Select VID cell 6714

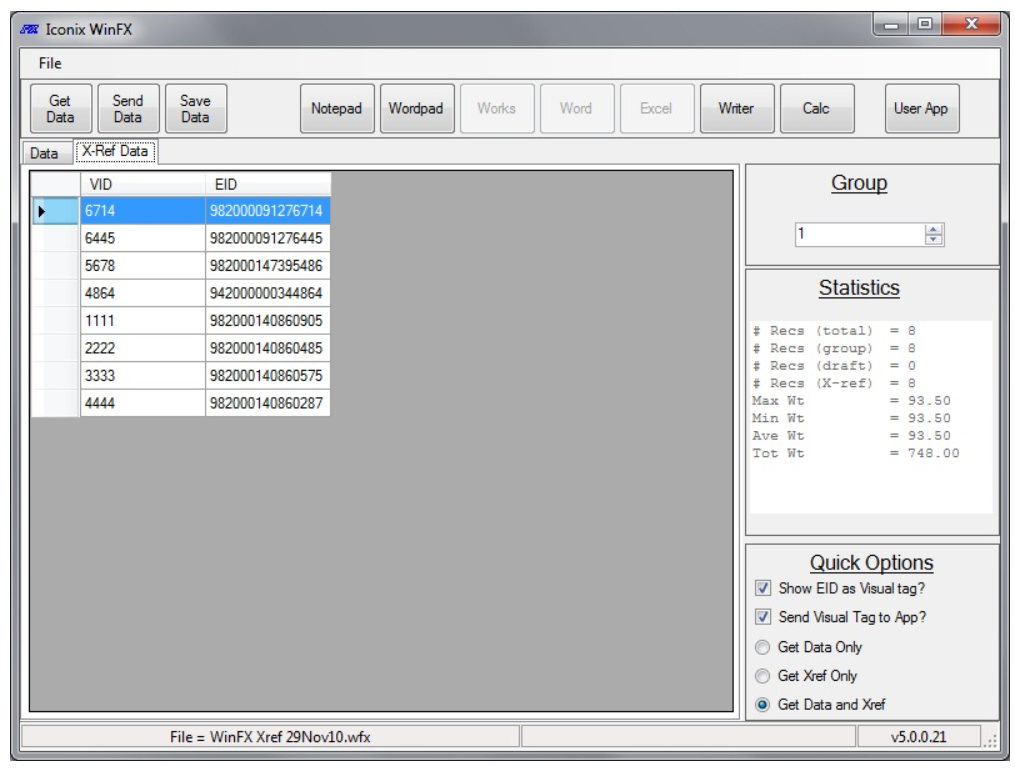[143, 211]
